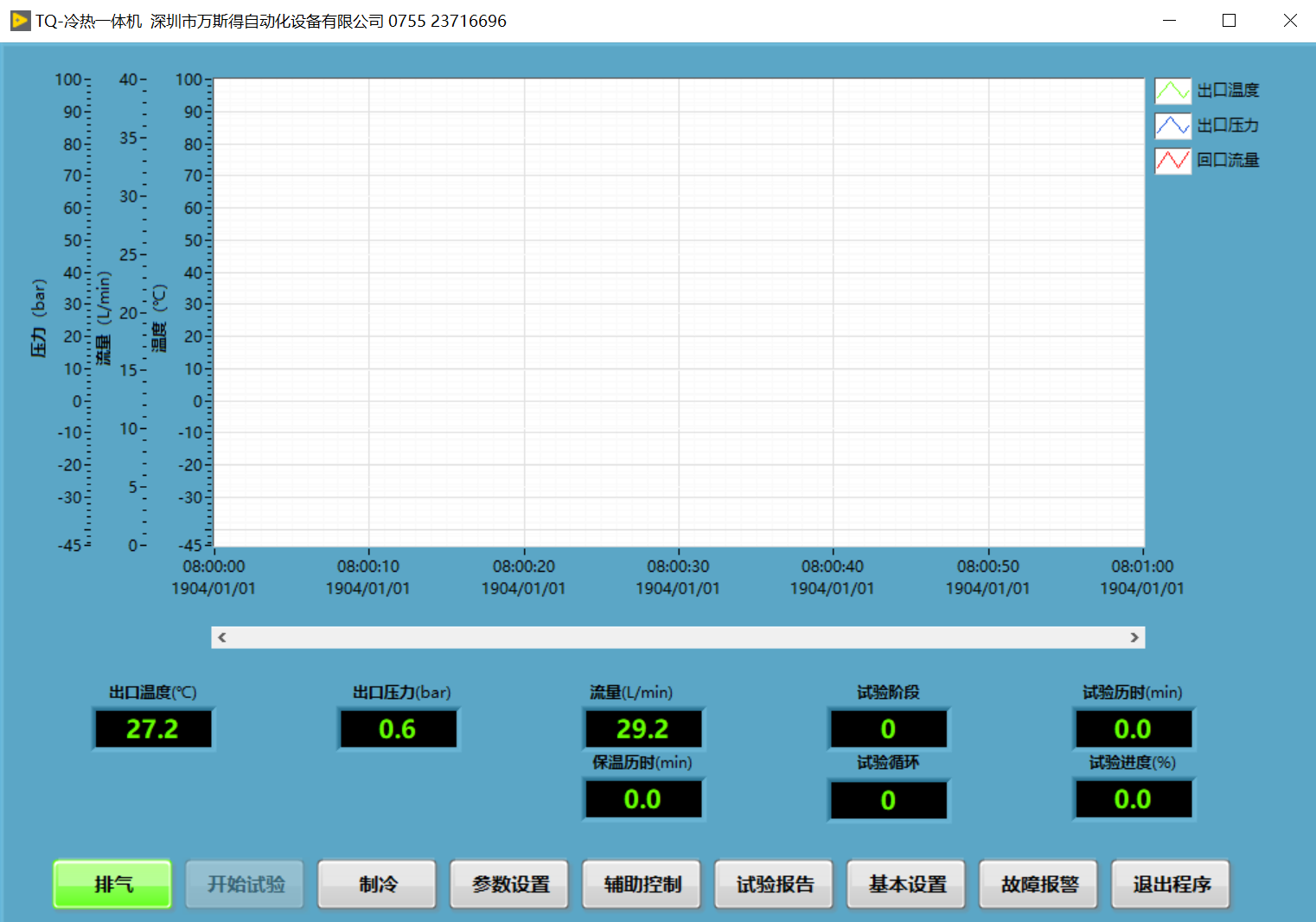Image resolution: width=1316 pixels, height=922 pixels.
Task: Toggle the green 排气 button
Action: (112, 884)
